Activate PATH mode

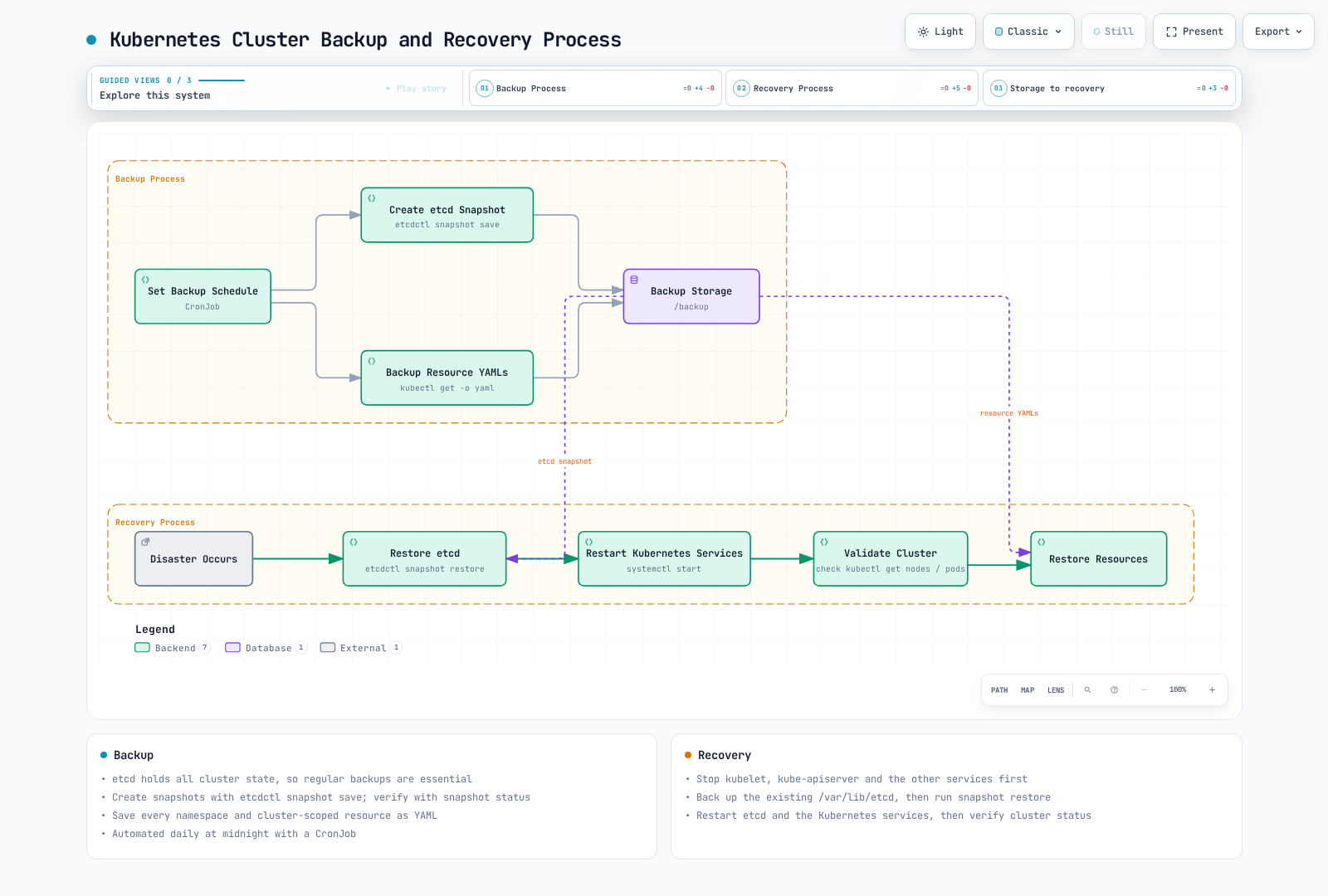[999, 690]
